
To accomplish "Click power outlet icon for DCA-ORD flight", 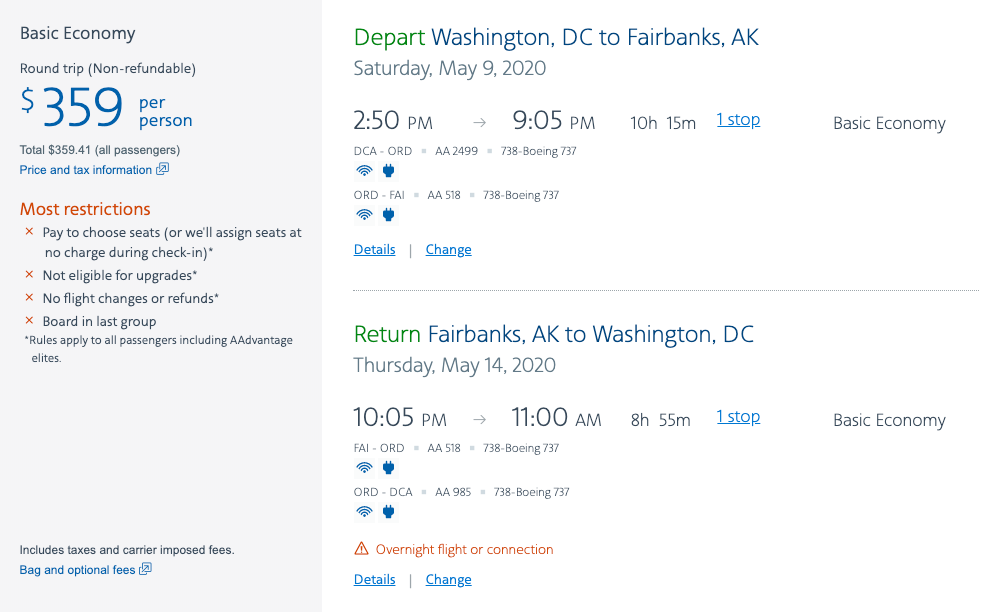I will (389, 170).
